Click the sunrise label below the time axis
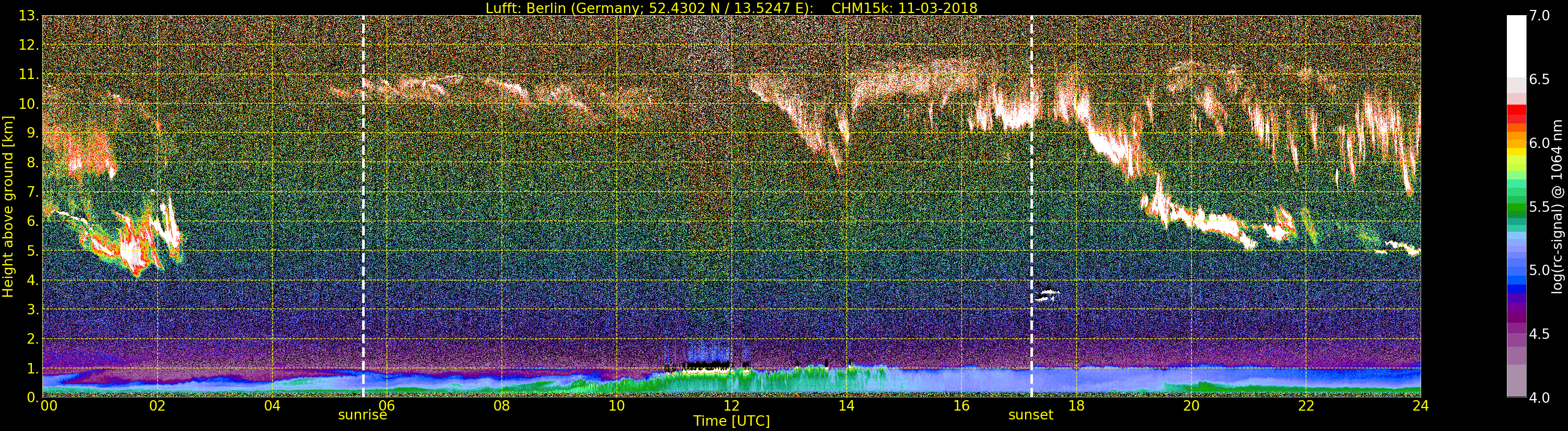1568x431 pixels. point(362,415)
